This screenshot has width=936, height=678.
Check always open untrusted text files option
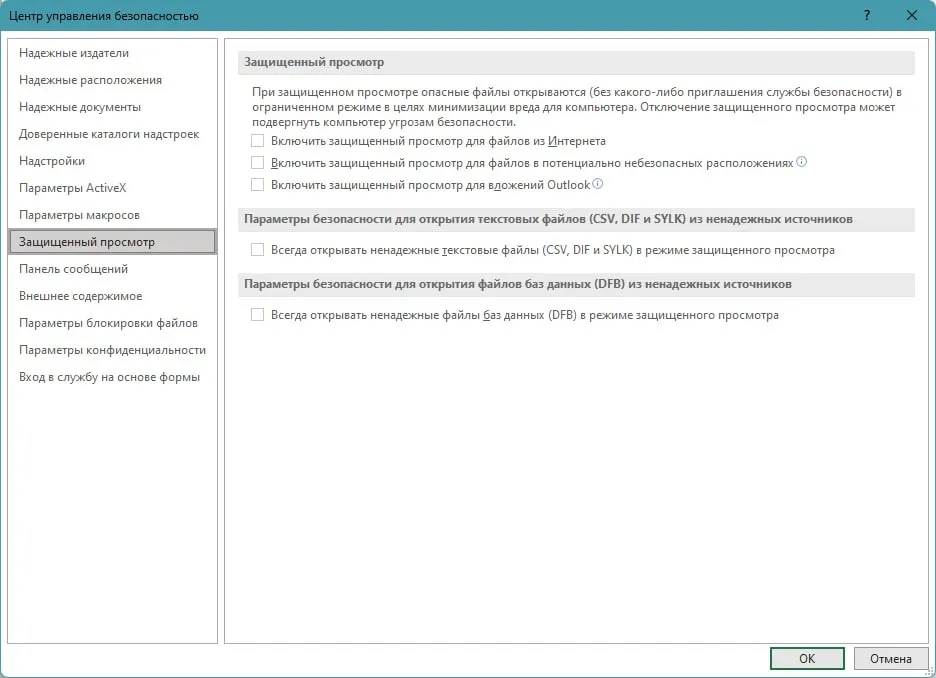[x=258, y=250]
